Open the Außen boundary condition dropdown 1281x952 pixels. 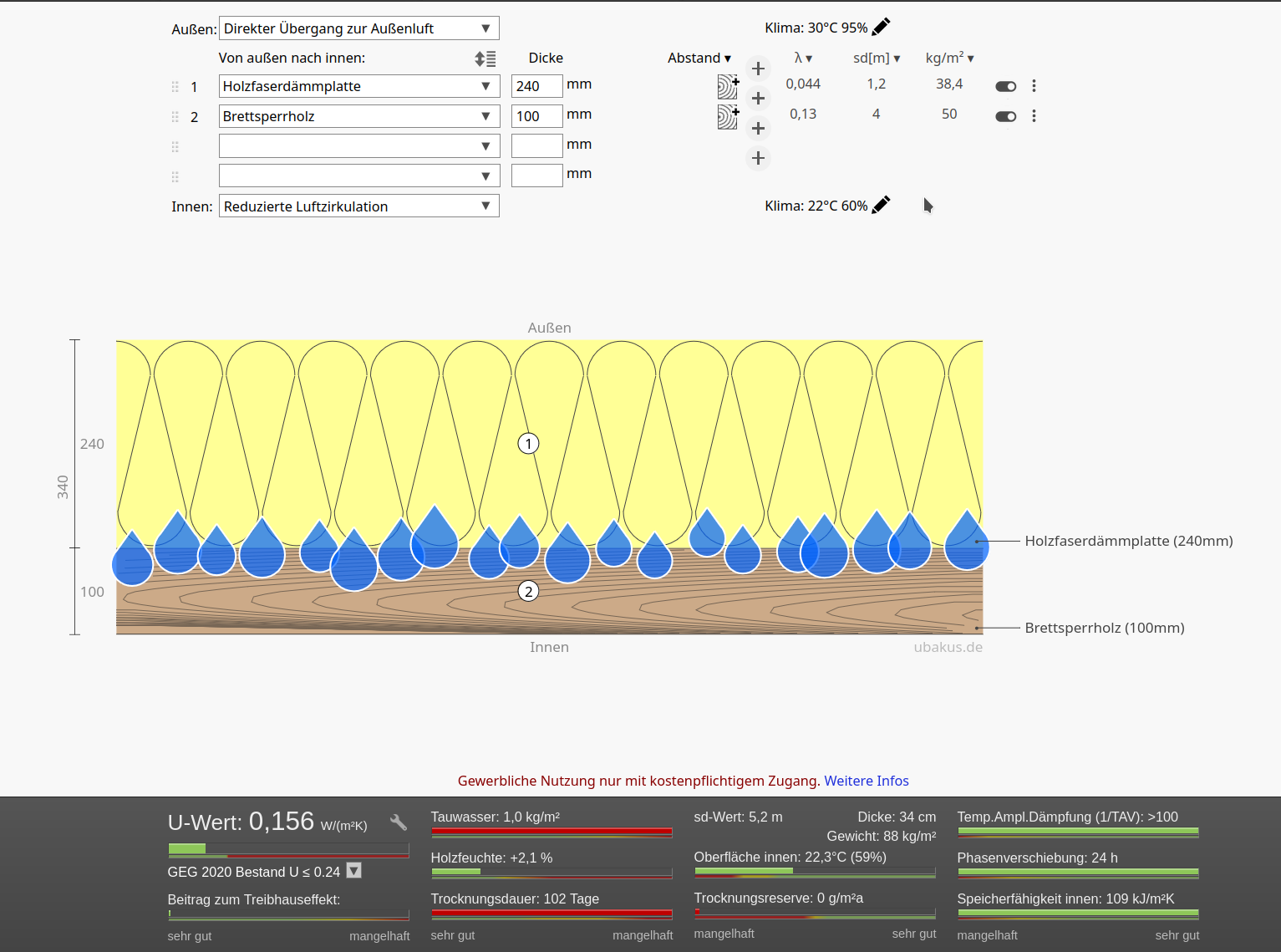click(358, 28)
